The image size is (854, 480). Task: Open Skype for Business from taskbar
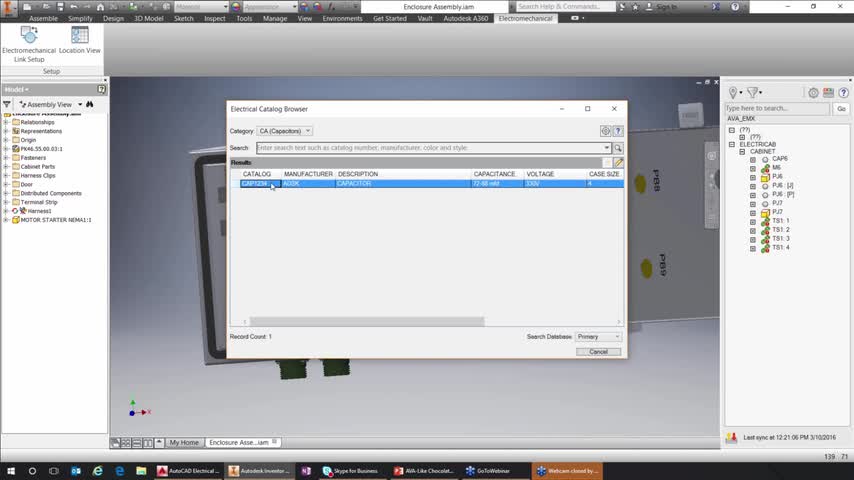(351, 471)
